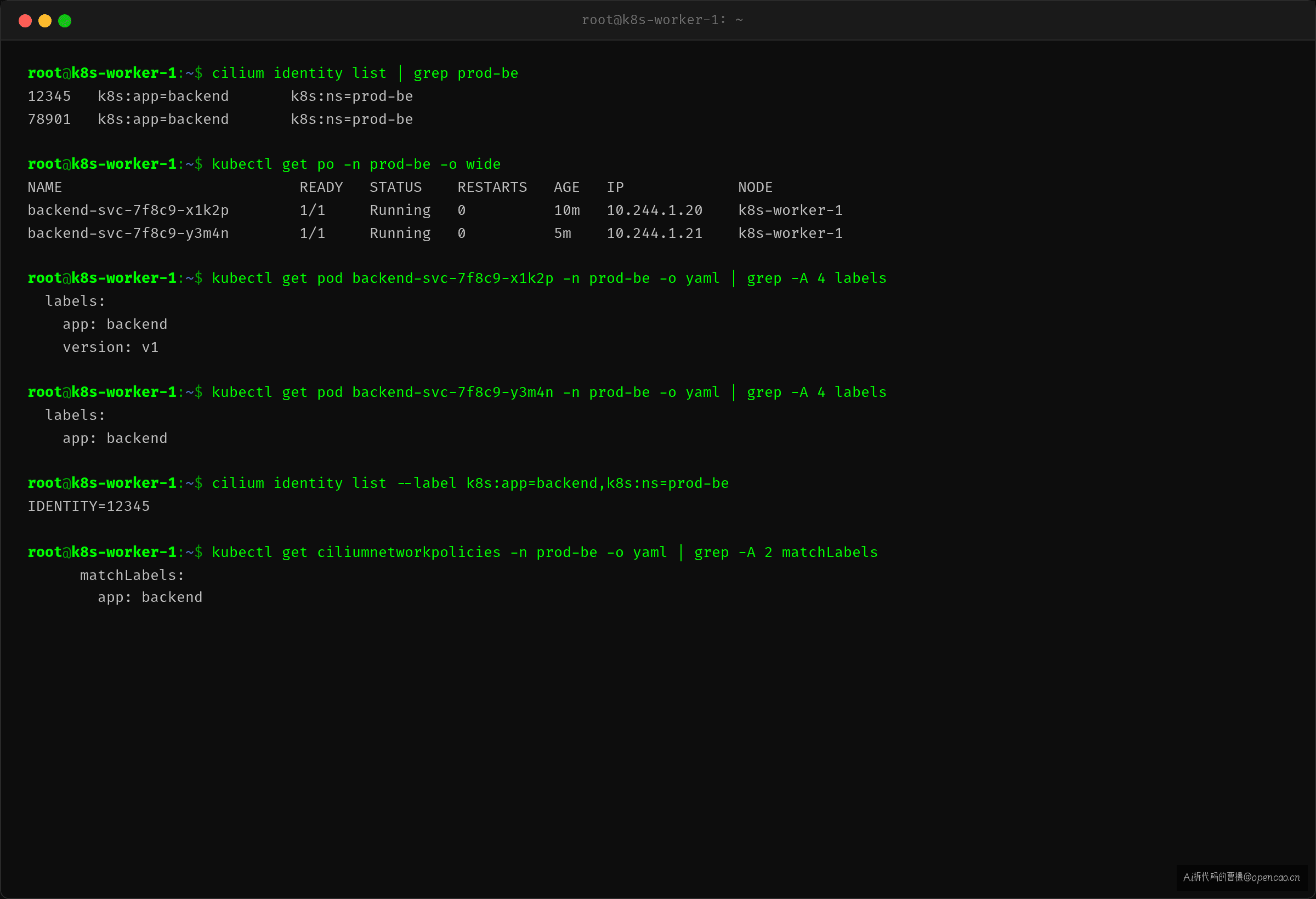The image size is (1316, 899).
Task: Click identity number 12345 in the first output row
Action: click(49, 96)
